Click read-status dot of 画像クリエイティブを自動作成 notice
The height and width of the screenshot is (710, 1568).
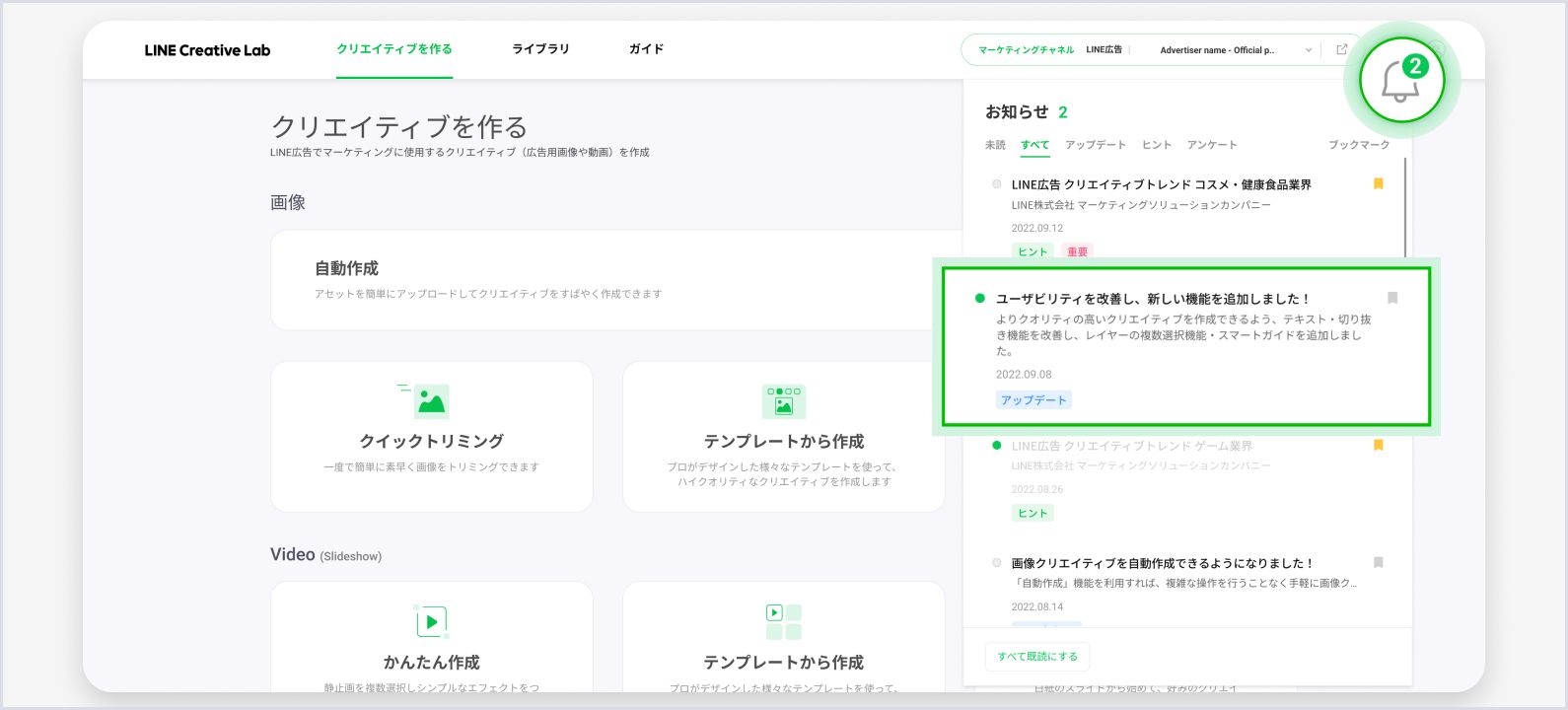pyautogui.click(x=996, y=563)
